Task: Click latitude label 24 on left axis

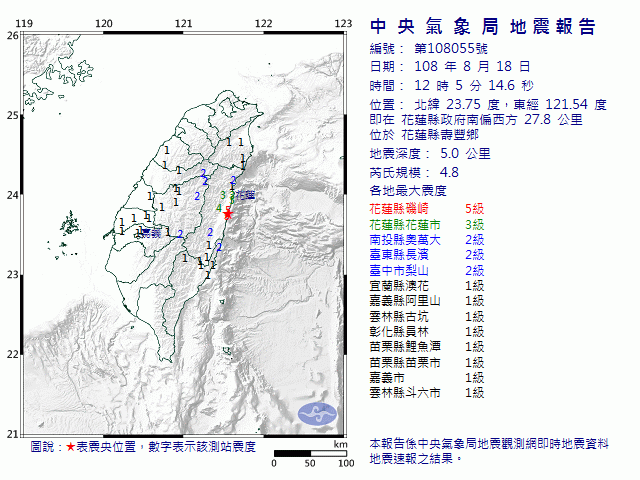Action: (12, 195)
